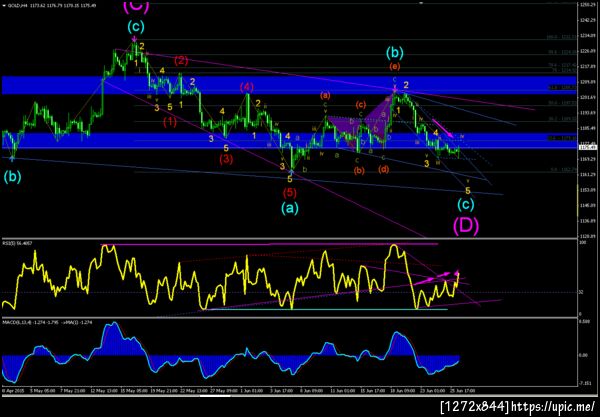Click the 1193.69 price axis value
Screen dimensions: 600x417
(587, 113)
